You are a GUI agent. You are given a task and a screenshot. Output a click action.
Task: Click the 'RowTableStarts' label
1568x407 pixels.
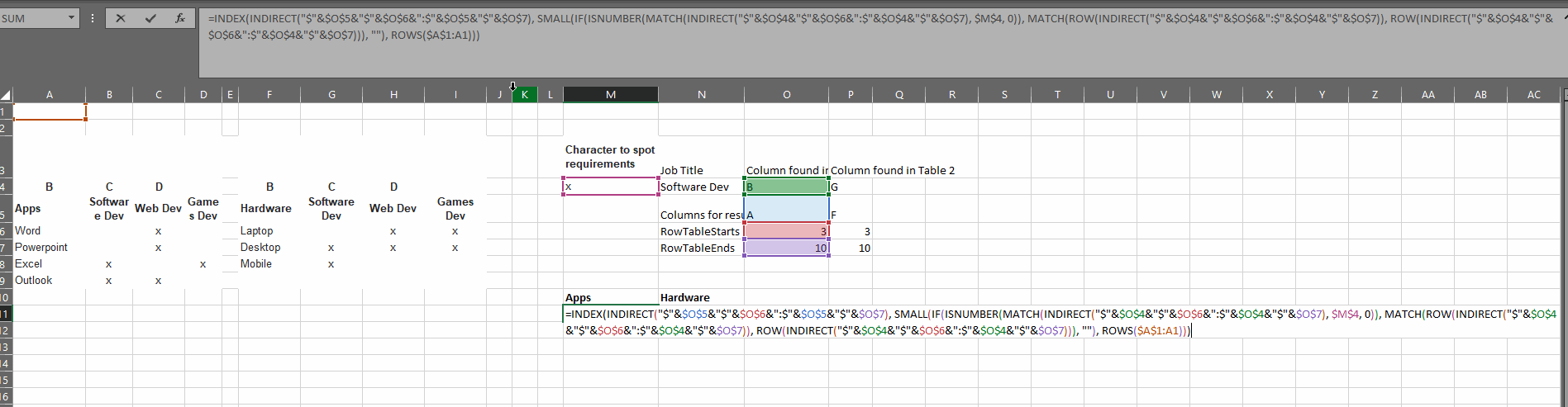click(700, 231)
